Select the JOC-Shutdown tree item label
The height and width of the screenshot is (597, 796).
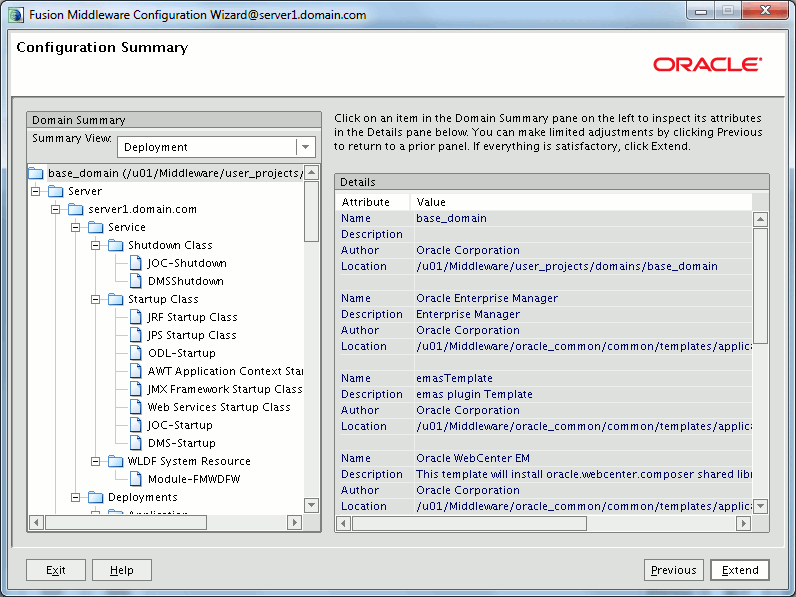tap(187, 263)
